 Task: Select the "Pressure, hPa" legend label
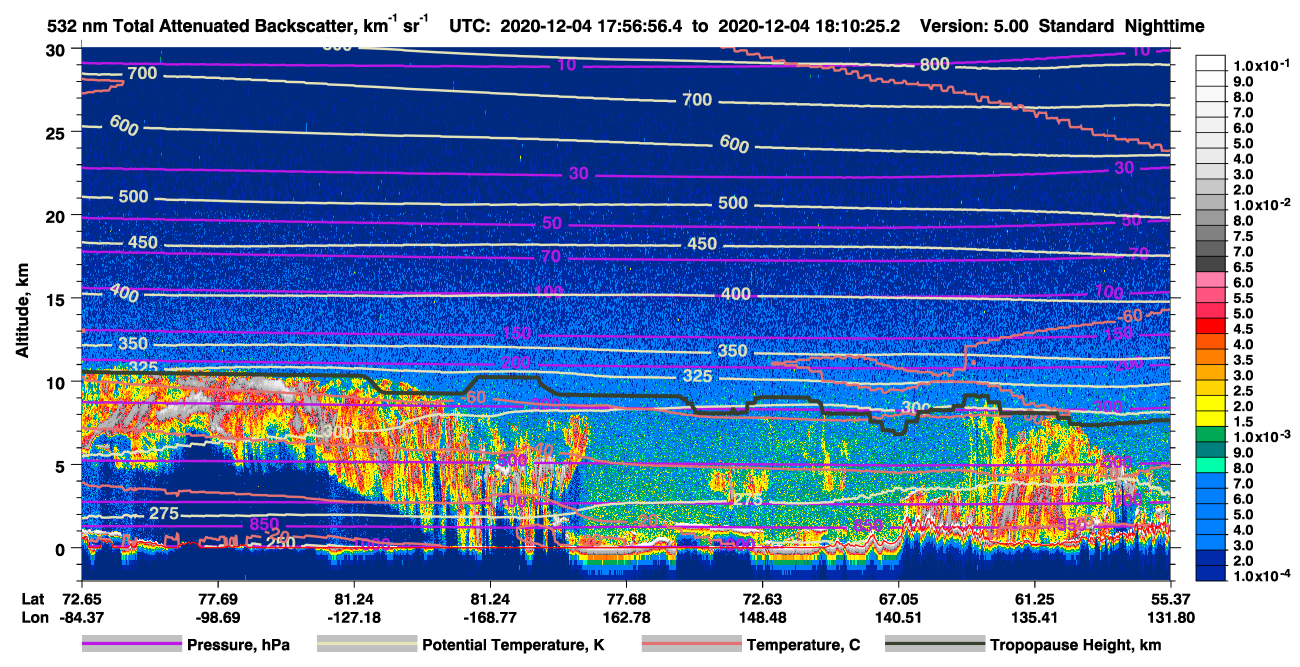point(238,645)
